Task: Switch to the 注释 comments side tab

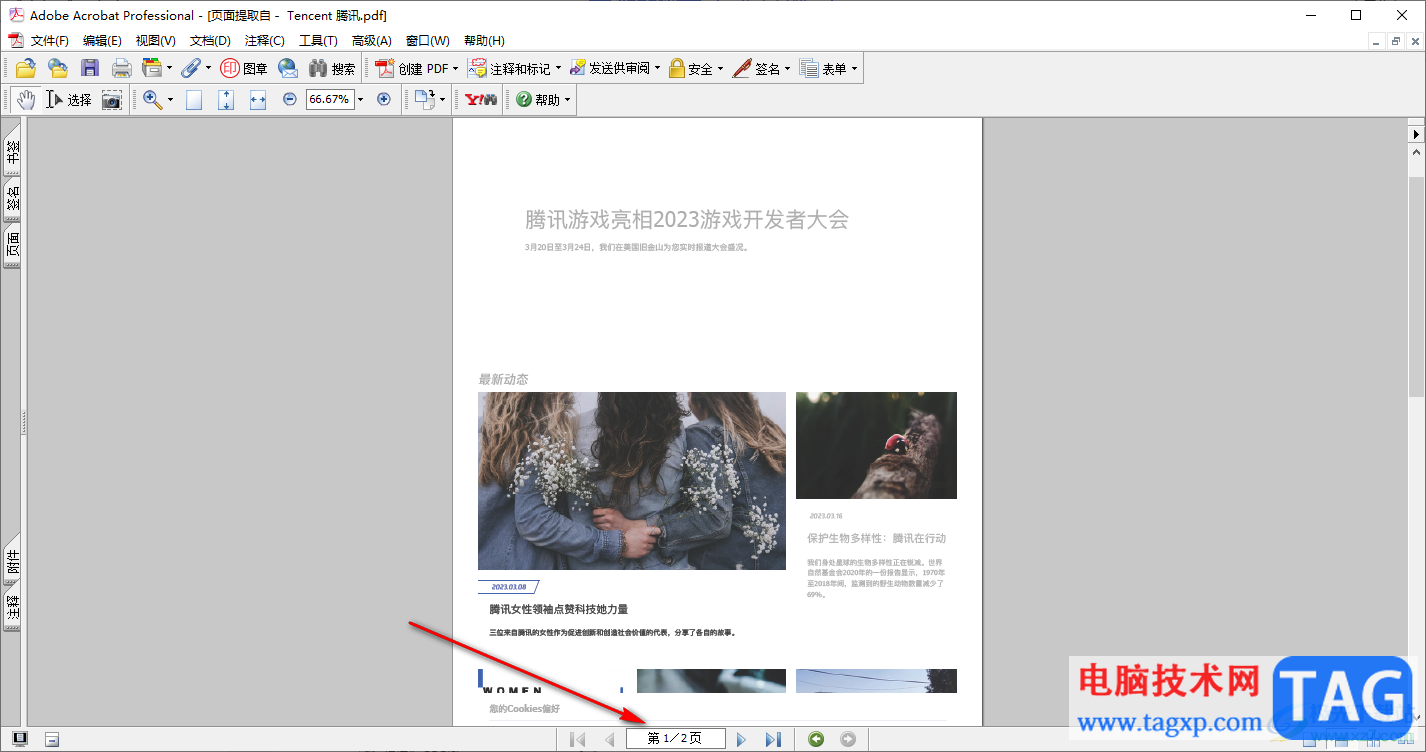Action: (x=13, y=608)
